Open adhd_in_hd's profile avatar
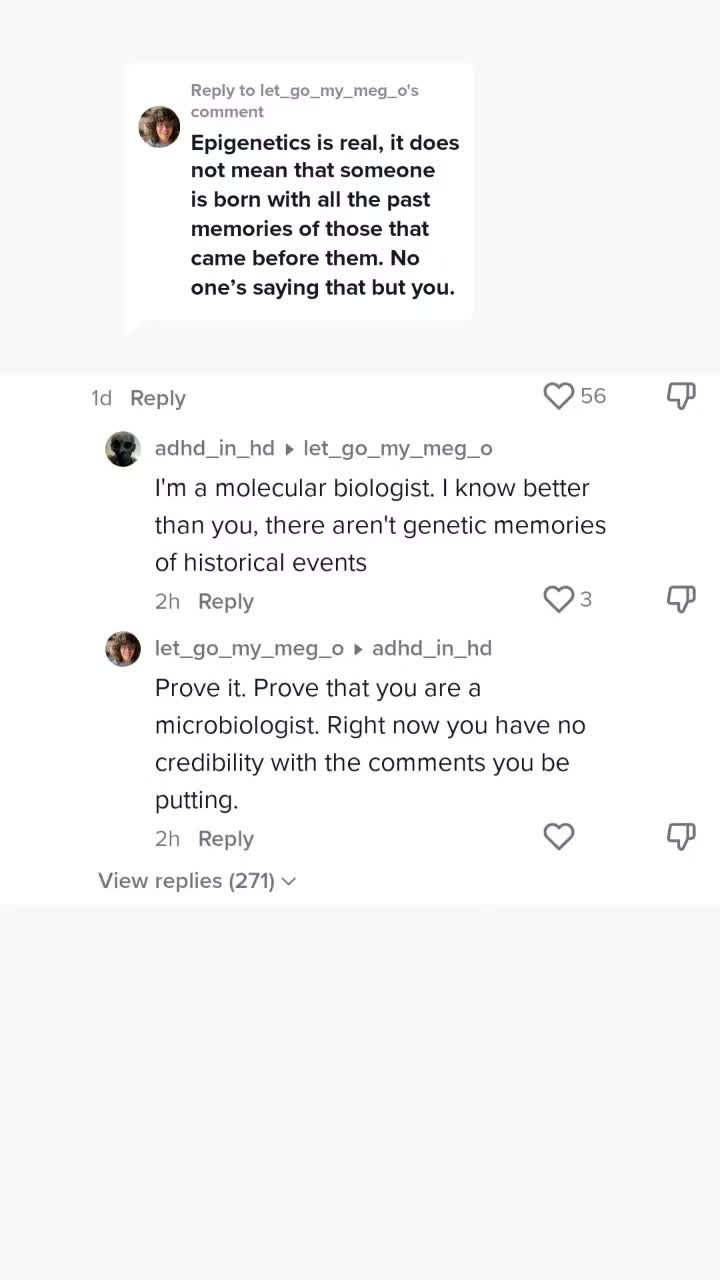 (123, 449)
